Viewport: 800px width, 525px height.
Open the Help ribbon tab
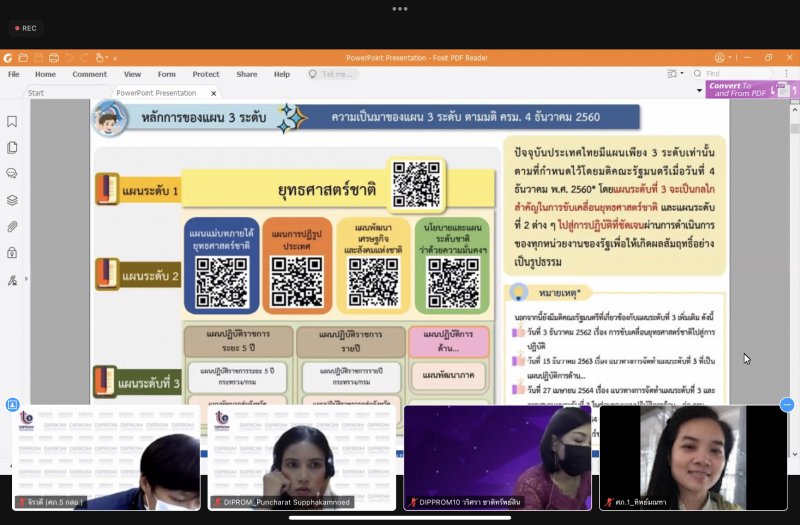coord(282,74)
